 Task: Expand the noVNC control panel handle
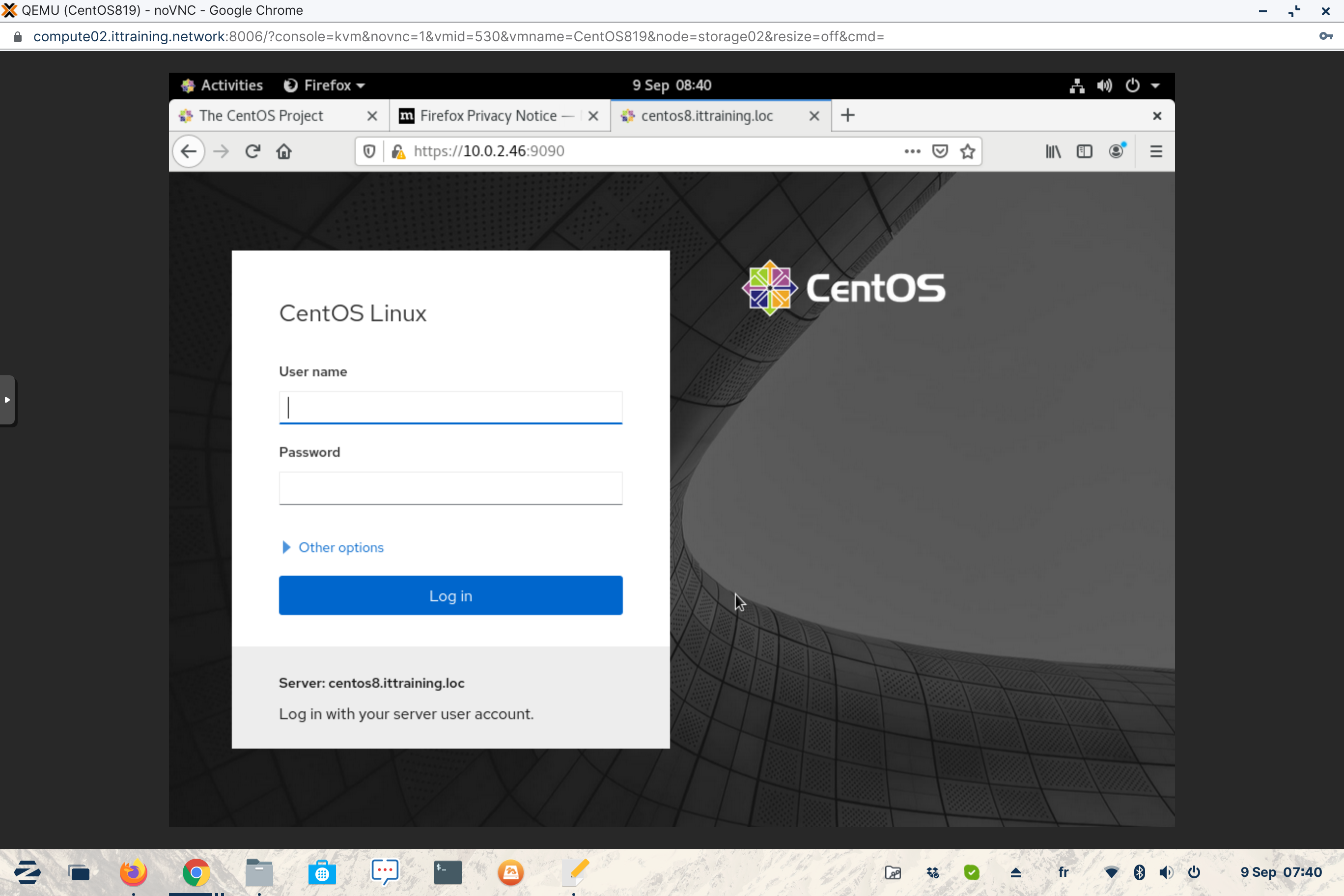click(7, 400)
